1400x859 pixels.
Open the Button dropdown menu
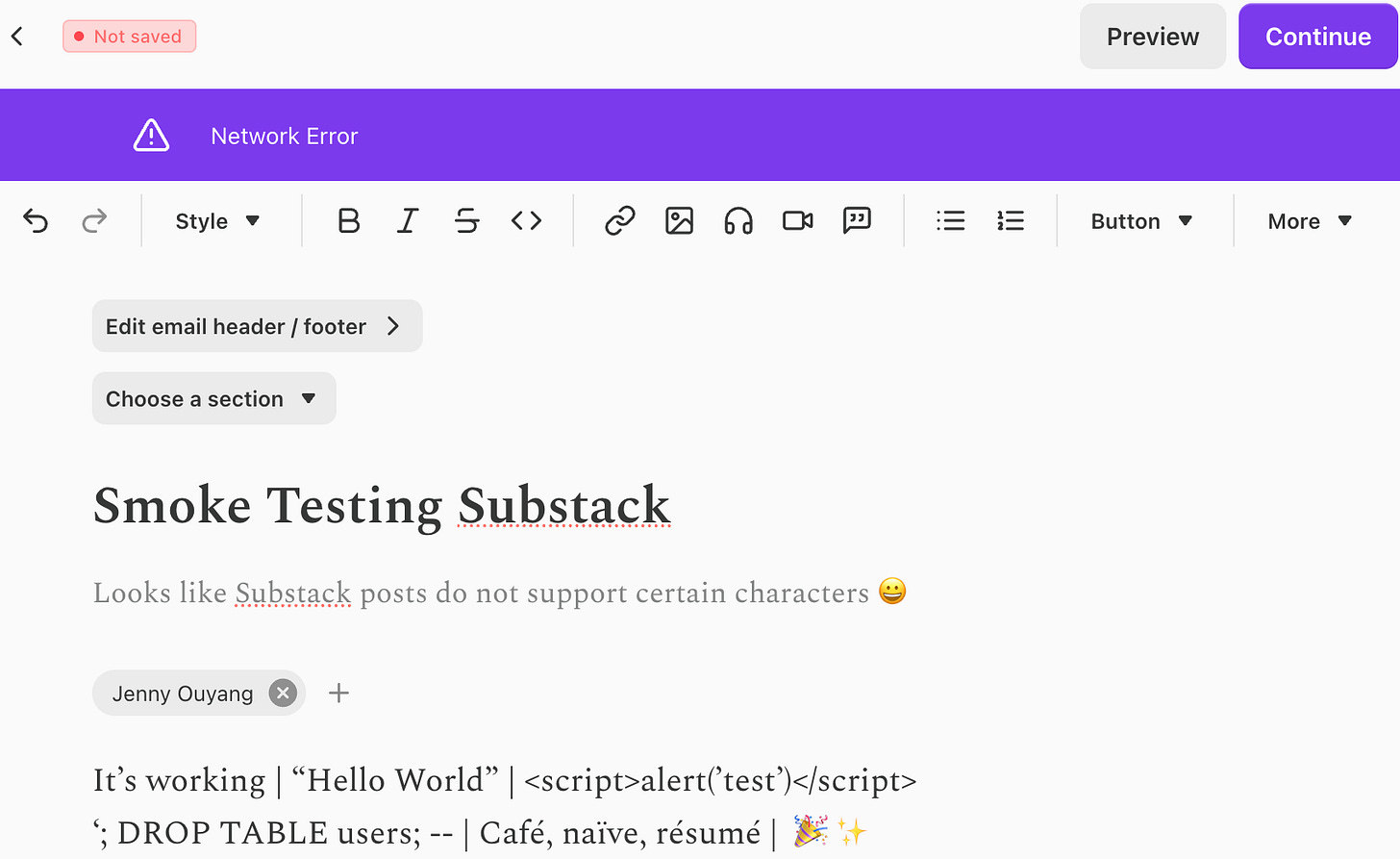coord(1141,221)
